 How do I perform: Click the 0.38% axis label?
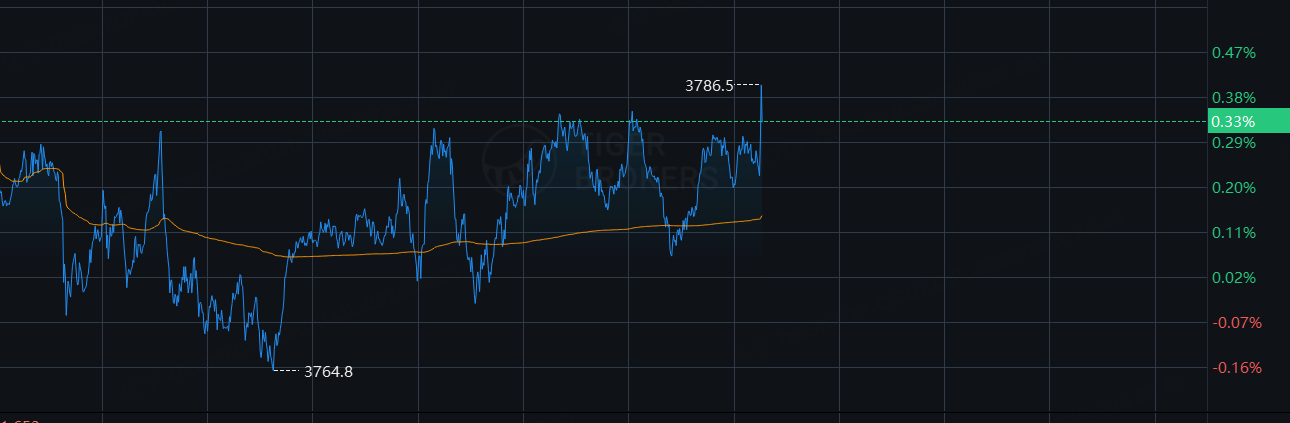[x=1233, y=97]
